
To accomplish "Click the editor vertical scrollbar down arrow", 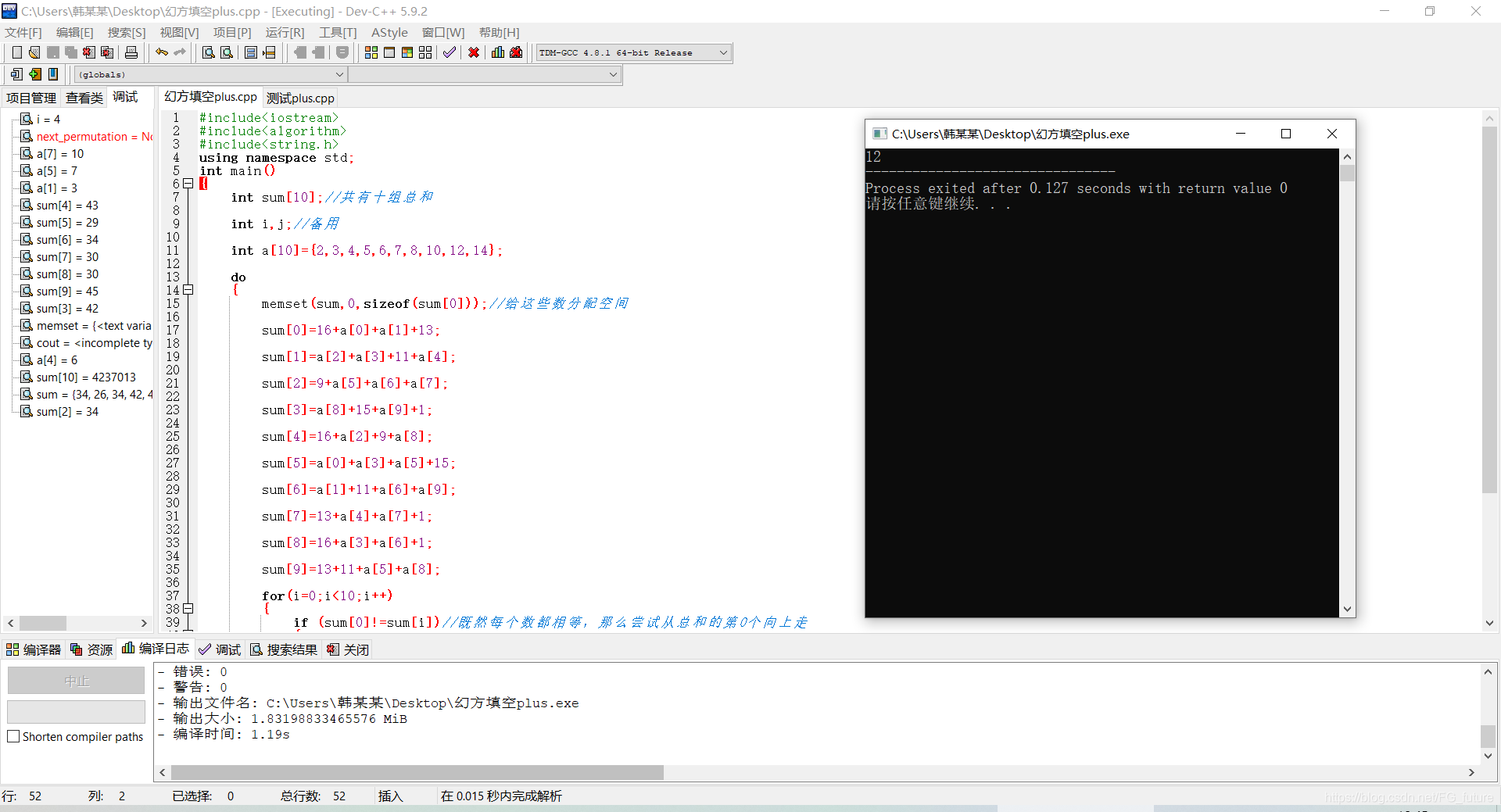I will click(1489, 623).
